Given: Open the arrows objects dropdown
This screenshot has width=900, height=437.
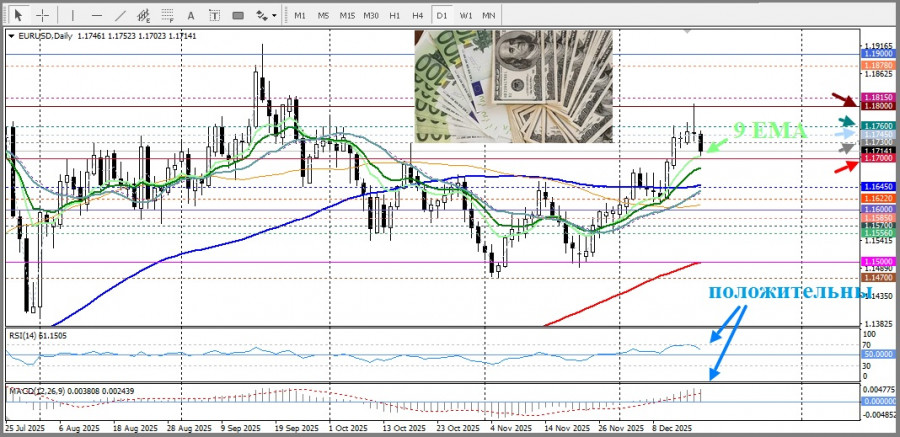Looking at the screenshot, I should 266,15.
